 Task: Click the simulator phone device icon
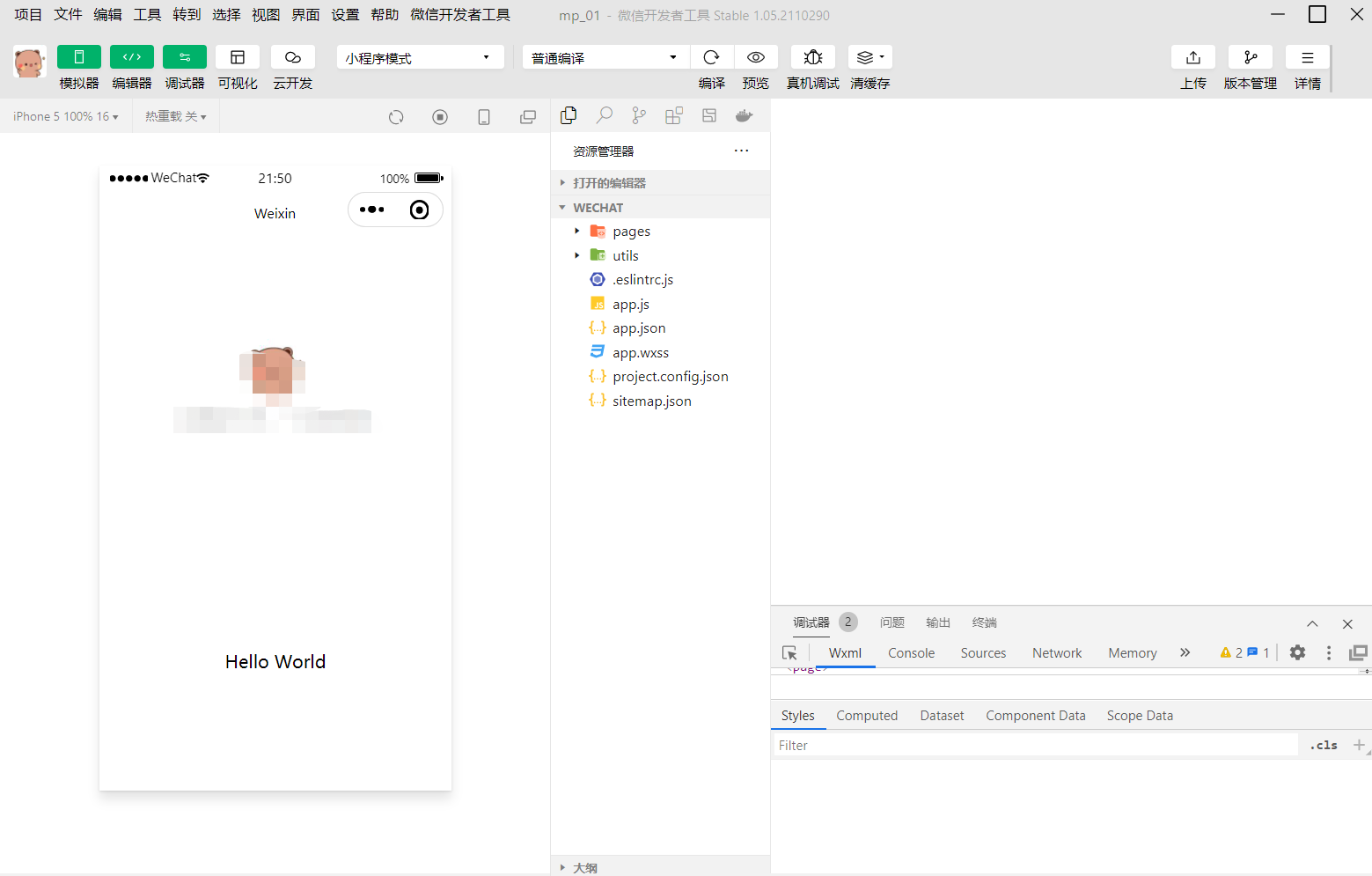(484, 117)
